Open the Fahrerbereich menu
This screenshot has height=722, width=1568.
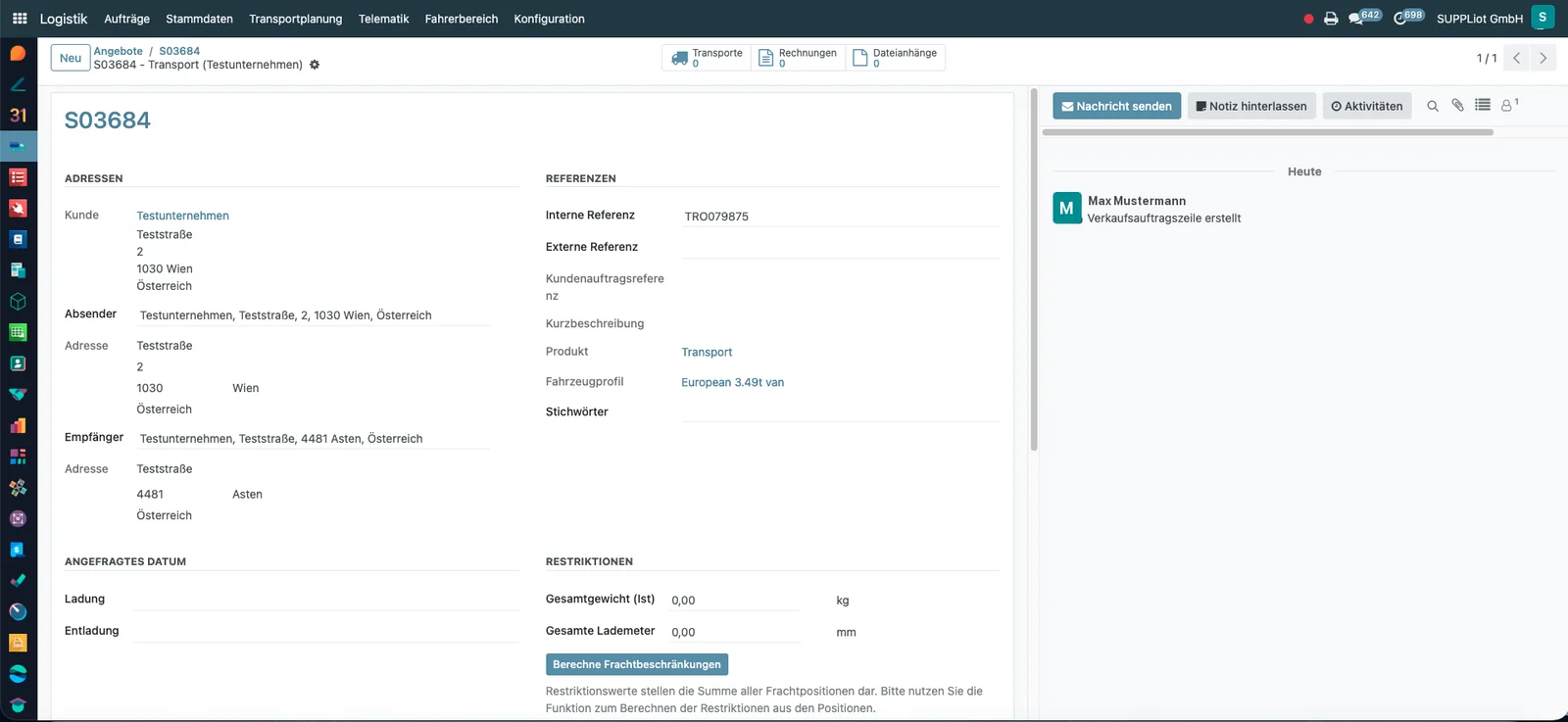[462, 19]
